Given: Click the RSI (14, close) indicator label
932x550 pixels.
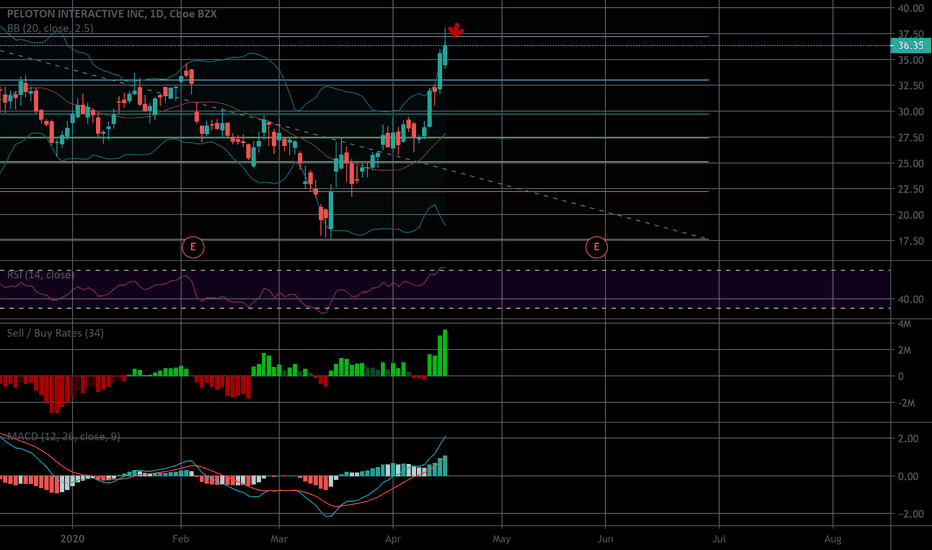Looking at the screenshot, I should (x=40, y=275).
